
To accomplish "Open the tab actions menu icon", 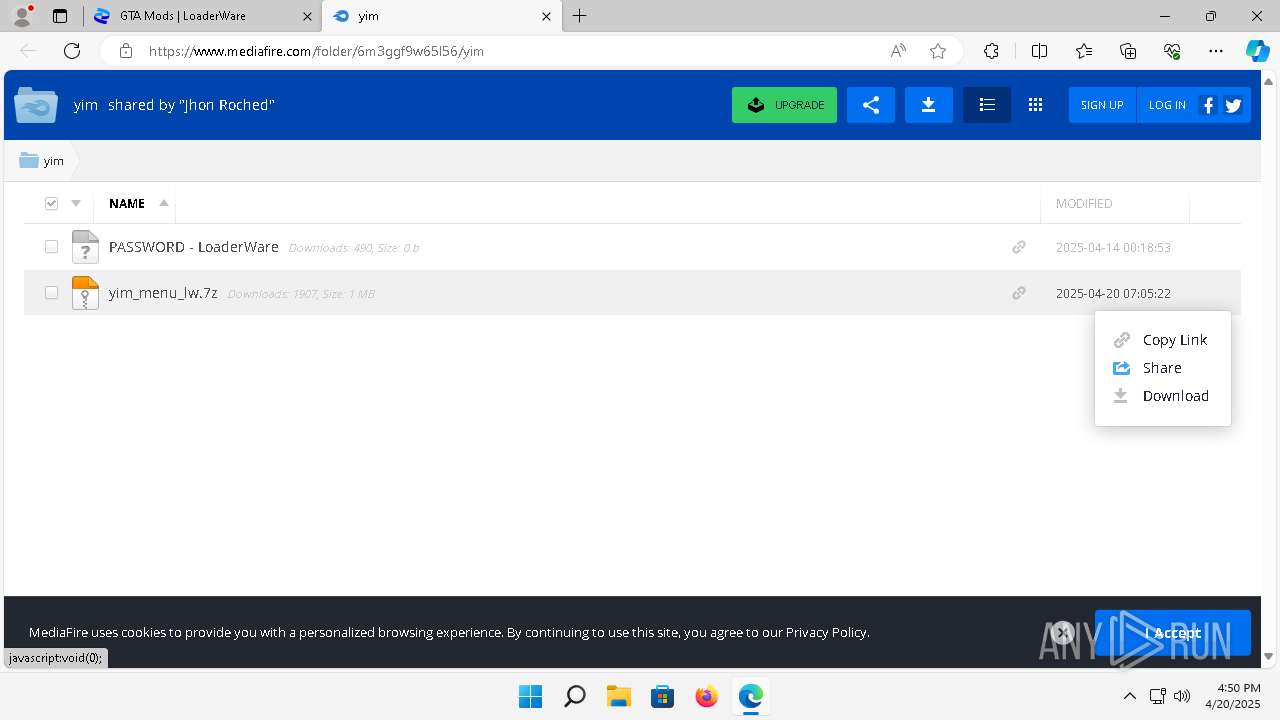I will 60,16.
